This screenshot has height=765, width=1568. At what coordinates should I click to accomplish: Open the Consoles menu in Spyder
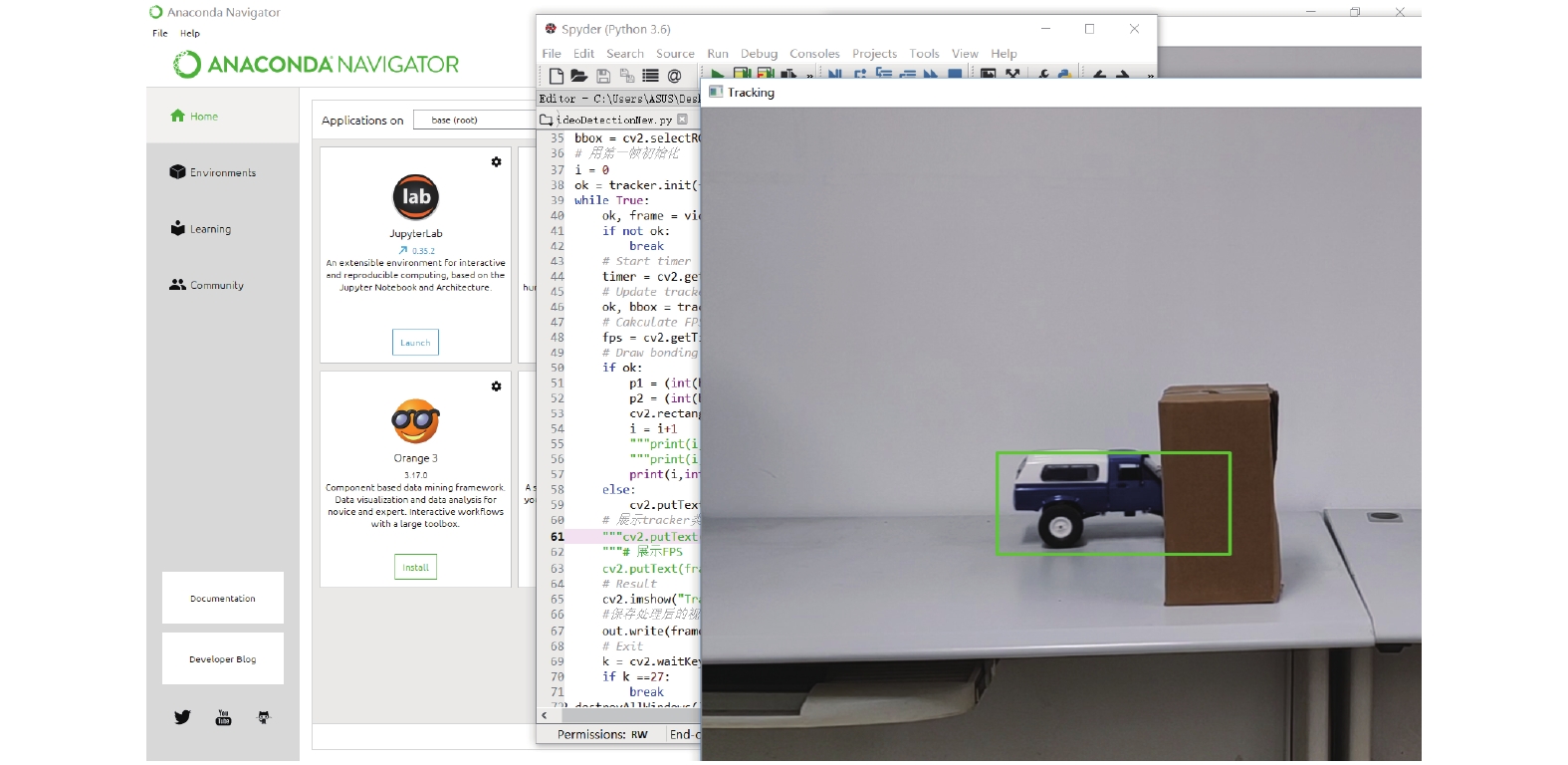(814, 54)
